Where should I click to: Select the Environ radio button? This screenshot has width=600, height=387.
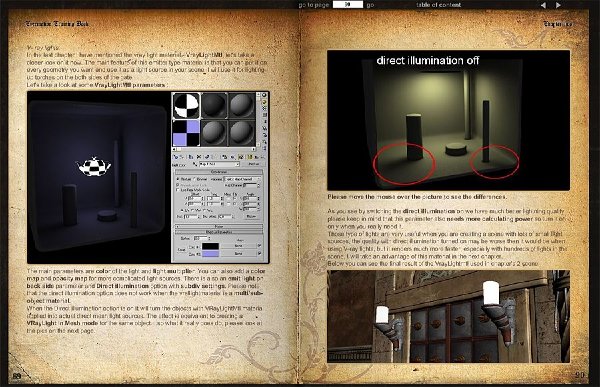click(195, 179)
